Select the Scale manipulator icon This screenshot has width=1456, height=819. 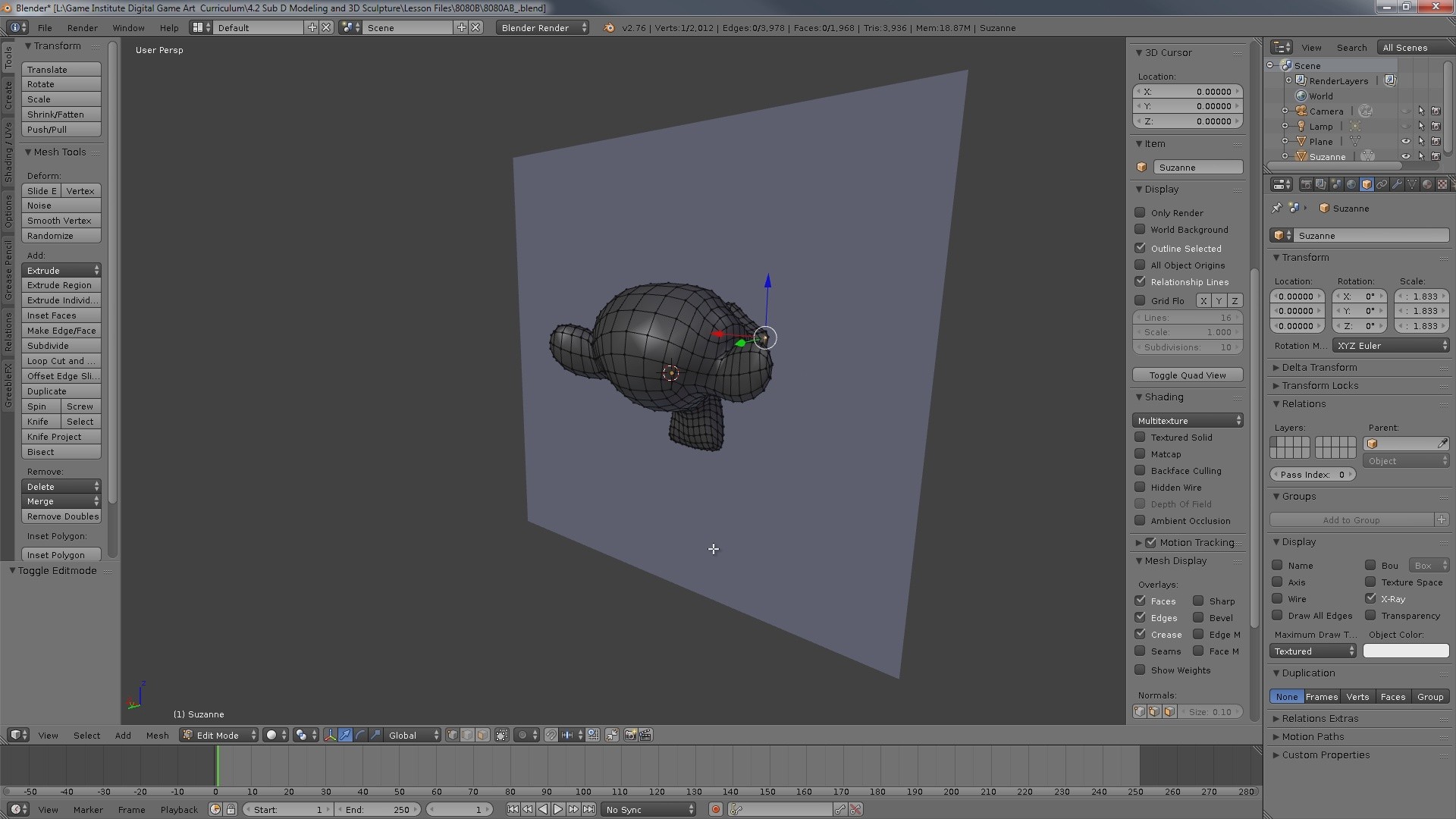click(x=375, y=735)
